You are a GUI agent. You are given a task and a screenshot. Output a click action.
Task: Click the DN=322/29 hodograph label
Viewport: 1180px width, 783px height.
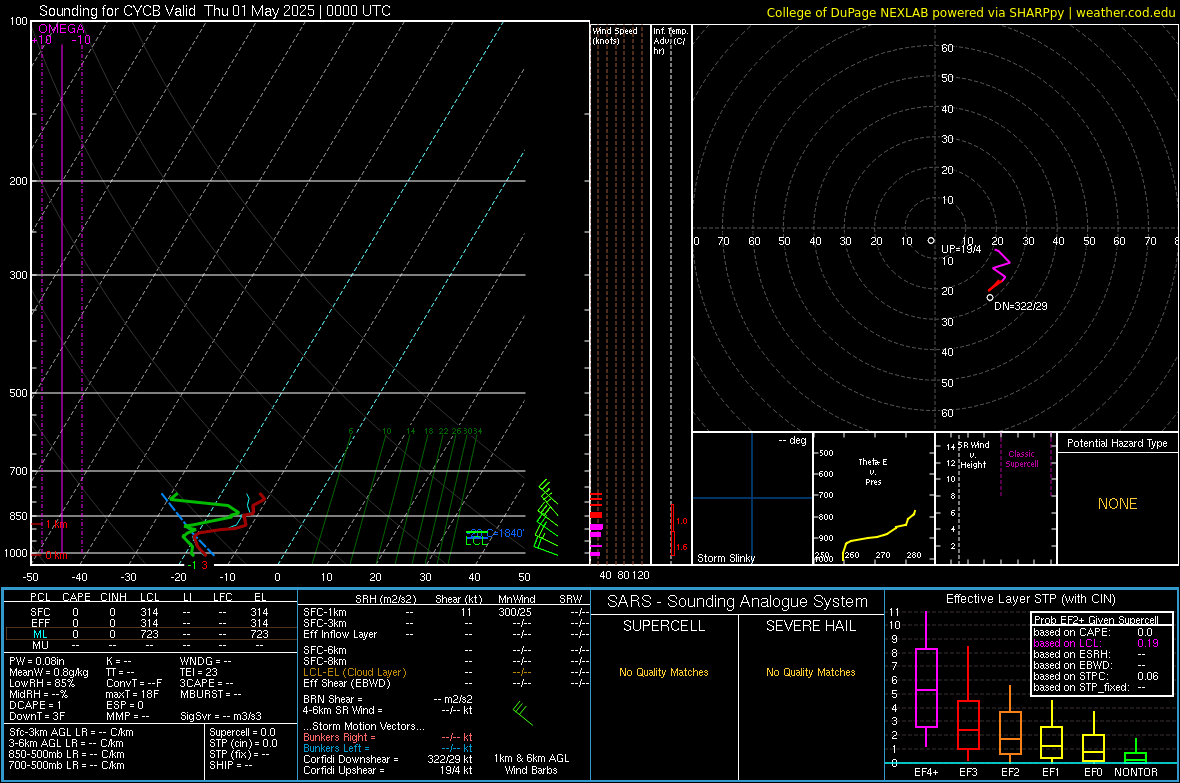click(x=1020, y=306)
